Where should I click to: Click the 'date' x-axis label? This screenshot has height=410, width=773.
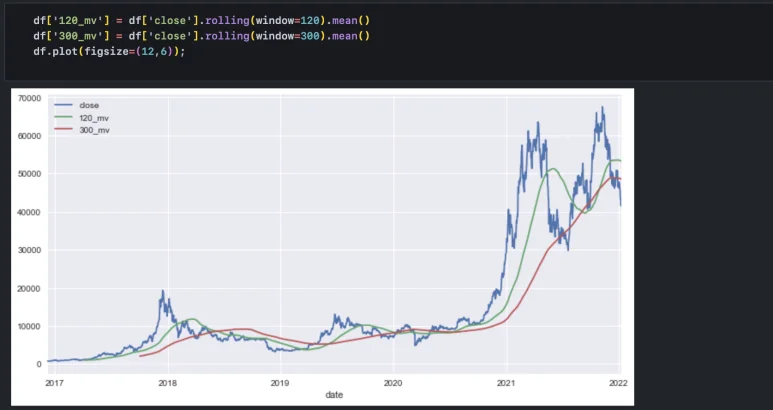(x=334, y=396)
